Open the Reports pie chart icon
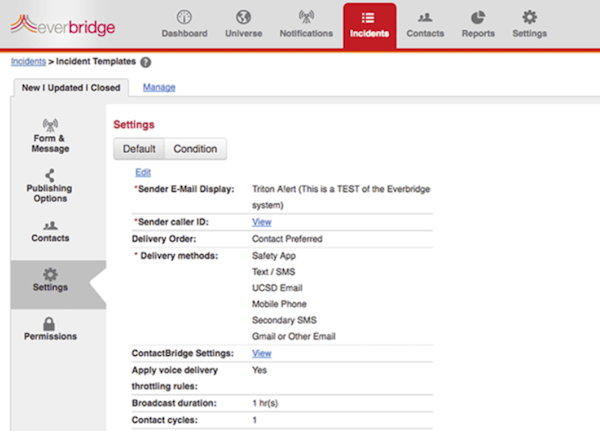This screenshot has height=431, width=600. click(477, 18)
